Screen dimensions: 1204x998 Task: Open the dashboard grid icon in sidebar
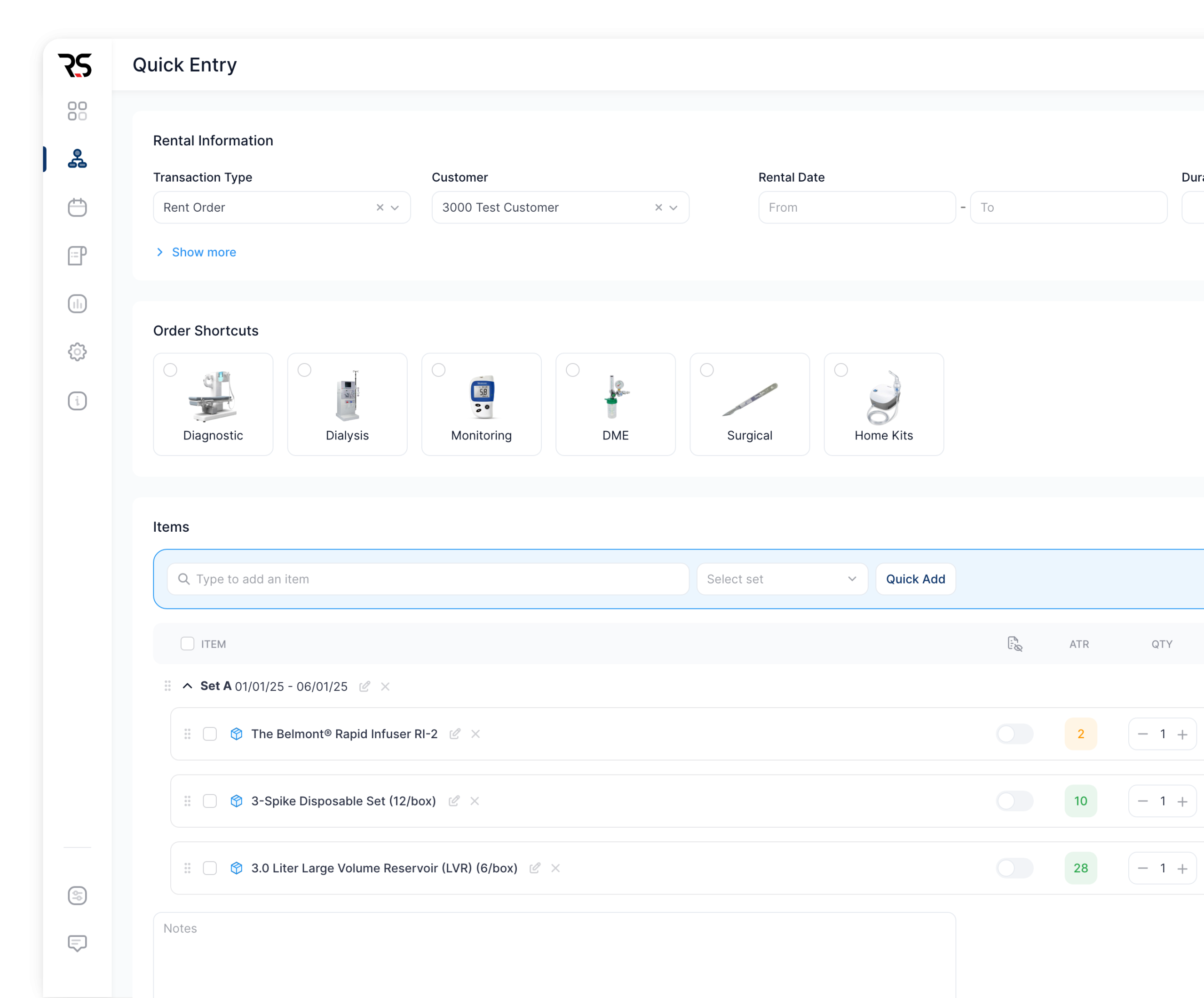[77, 111]
